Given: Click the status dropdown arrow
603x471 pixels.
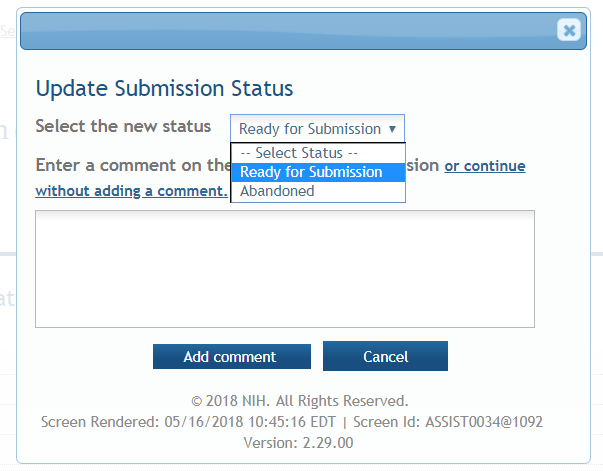Looking at the screenshot, I should 393,129.
